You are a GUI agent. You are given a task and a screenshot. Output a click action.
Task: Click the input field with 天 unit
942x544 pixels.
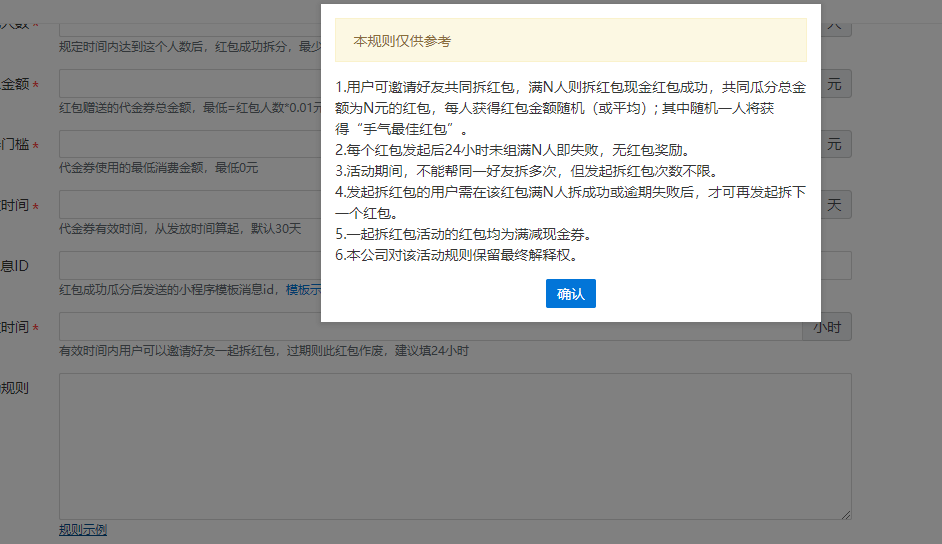190,205
